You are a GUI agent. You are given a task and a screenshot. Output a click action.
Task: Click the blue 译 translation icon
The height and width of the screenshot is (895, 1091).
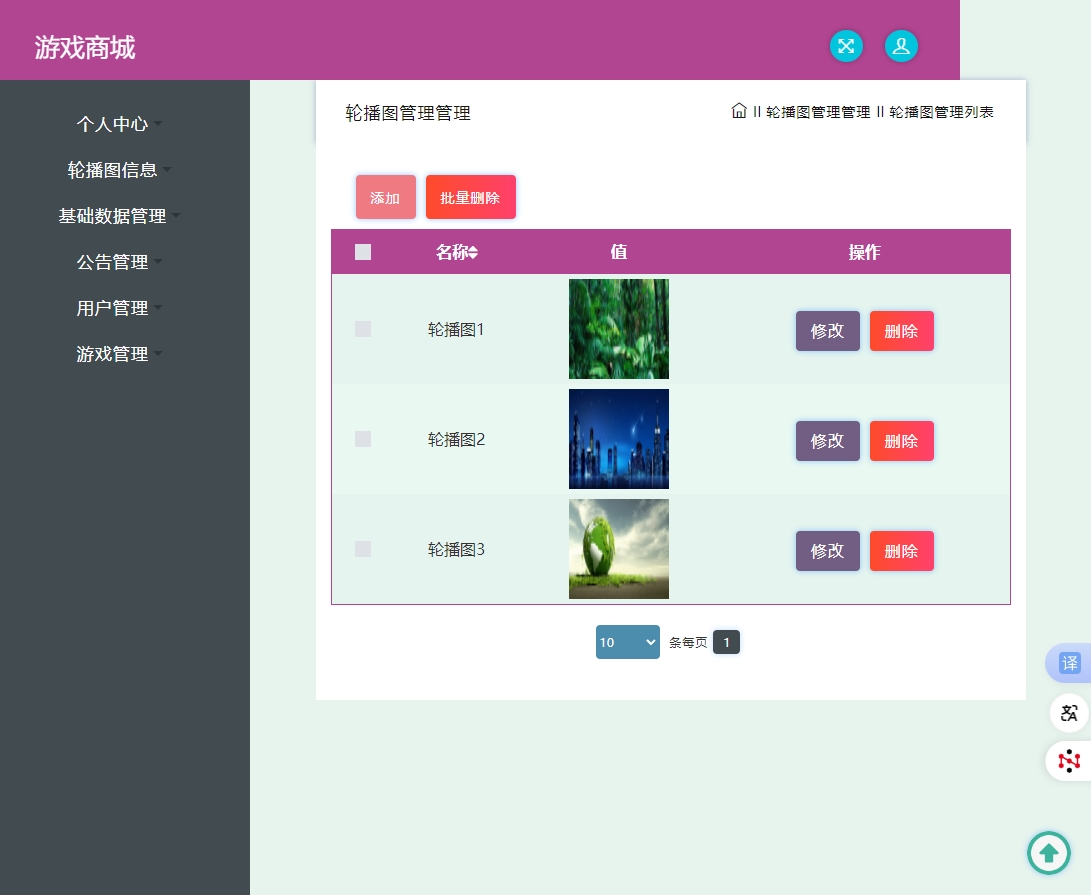(x=1069, y=663)
